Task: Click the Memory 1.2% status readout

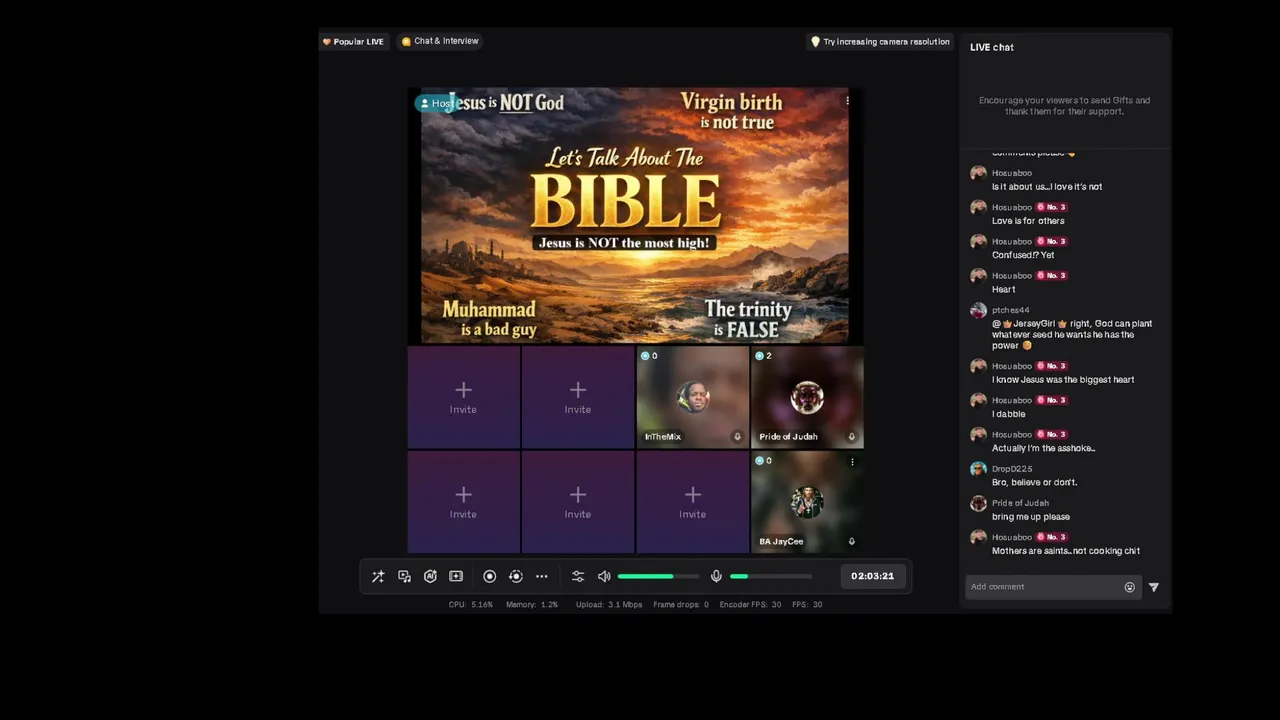Action: click(532, 604)
